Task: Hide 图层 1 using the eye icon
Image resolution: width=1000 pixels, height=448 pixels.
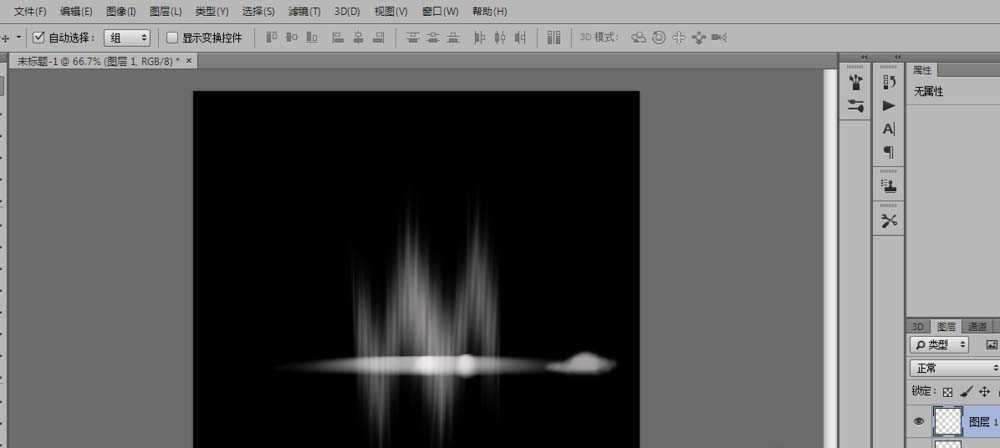Action: coord(918,422)
